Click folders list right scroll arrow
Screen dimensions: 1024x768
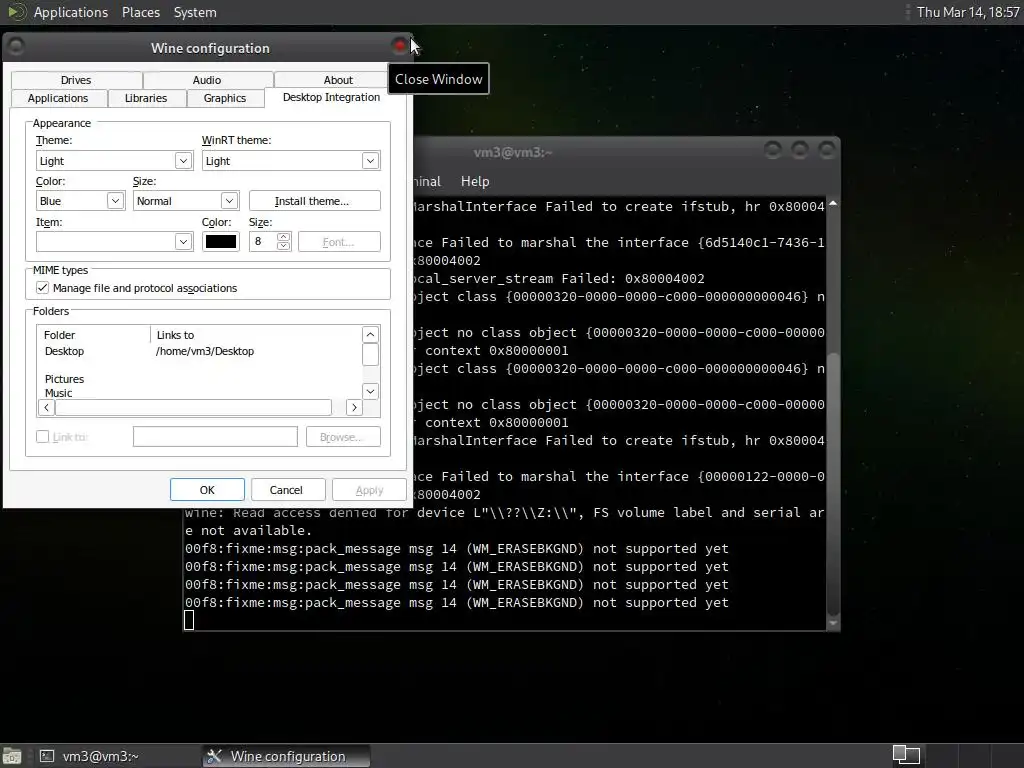[354, 408]
